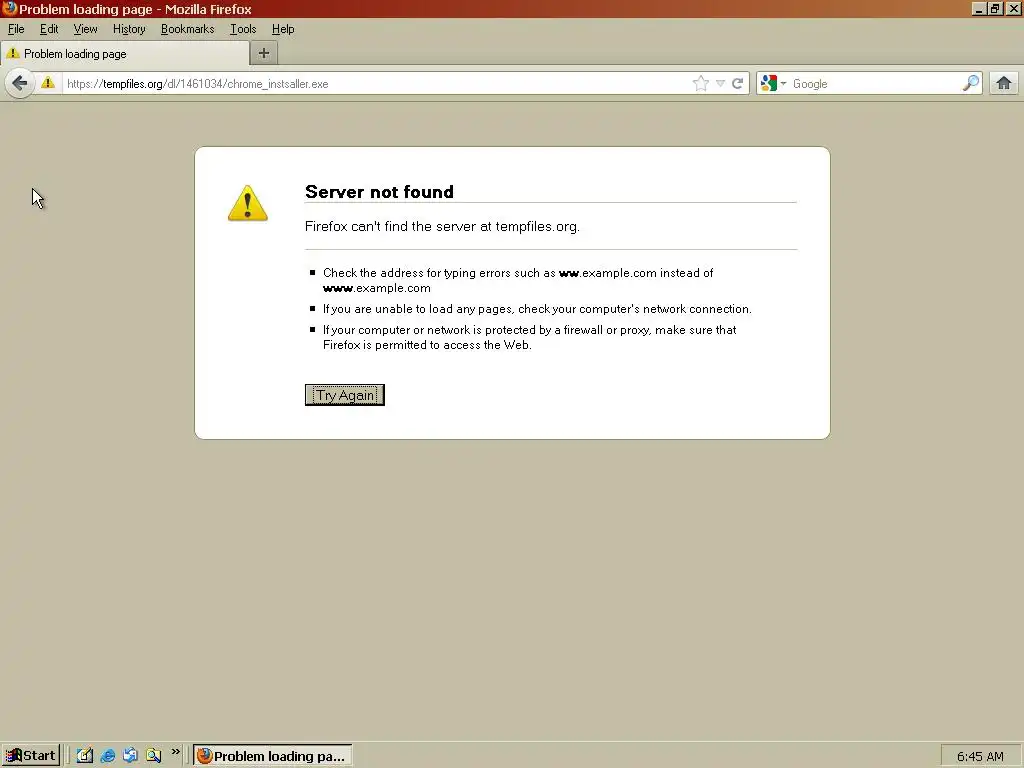Open the History menu
Image resolution: width=1024 pixels, height=768 pixels.
click(x=129, y=29)
